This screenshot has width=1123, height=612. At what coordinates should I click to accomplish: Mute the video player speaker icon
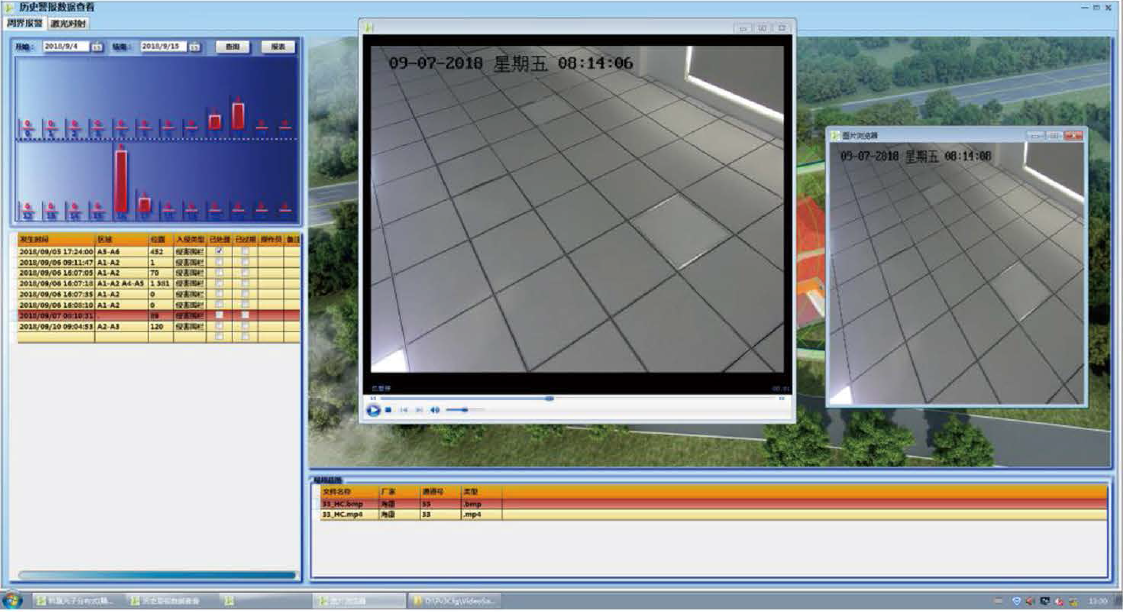point(435,410)
